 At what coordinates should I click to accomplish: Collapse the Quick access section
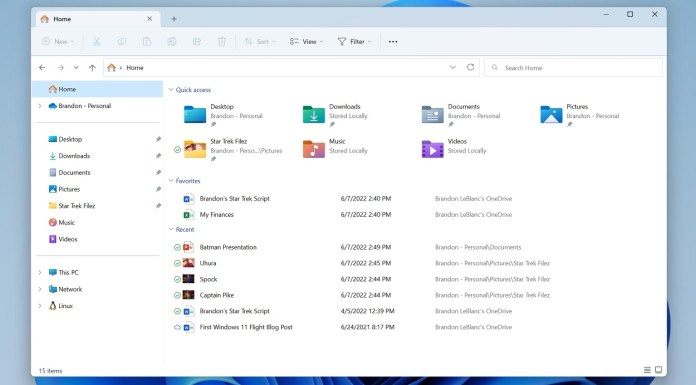pyautogui.click(x=171, y=90)
